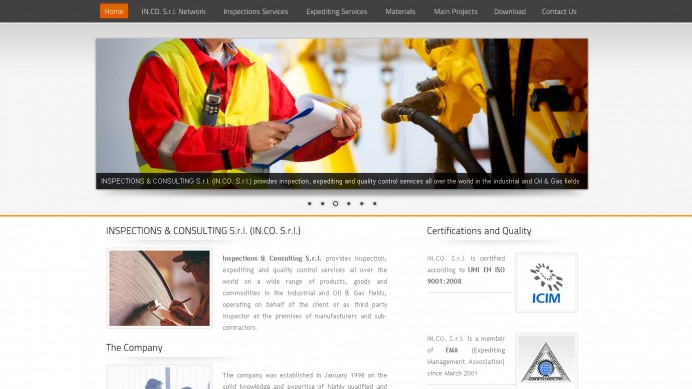
Task: Select the second slideshow dot
Action: point(323,204)
